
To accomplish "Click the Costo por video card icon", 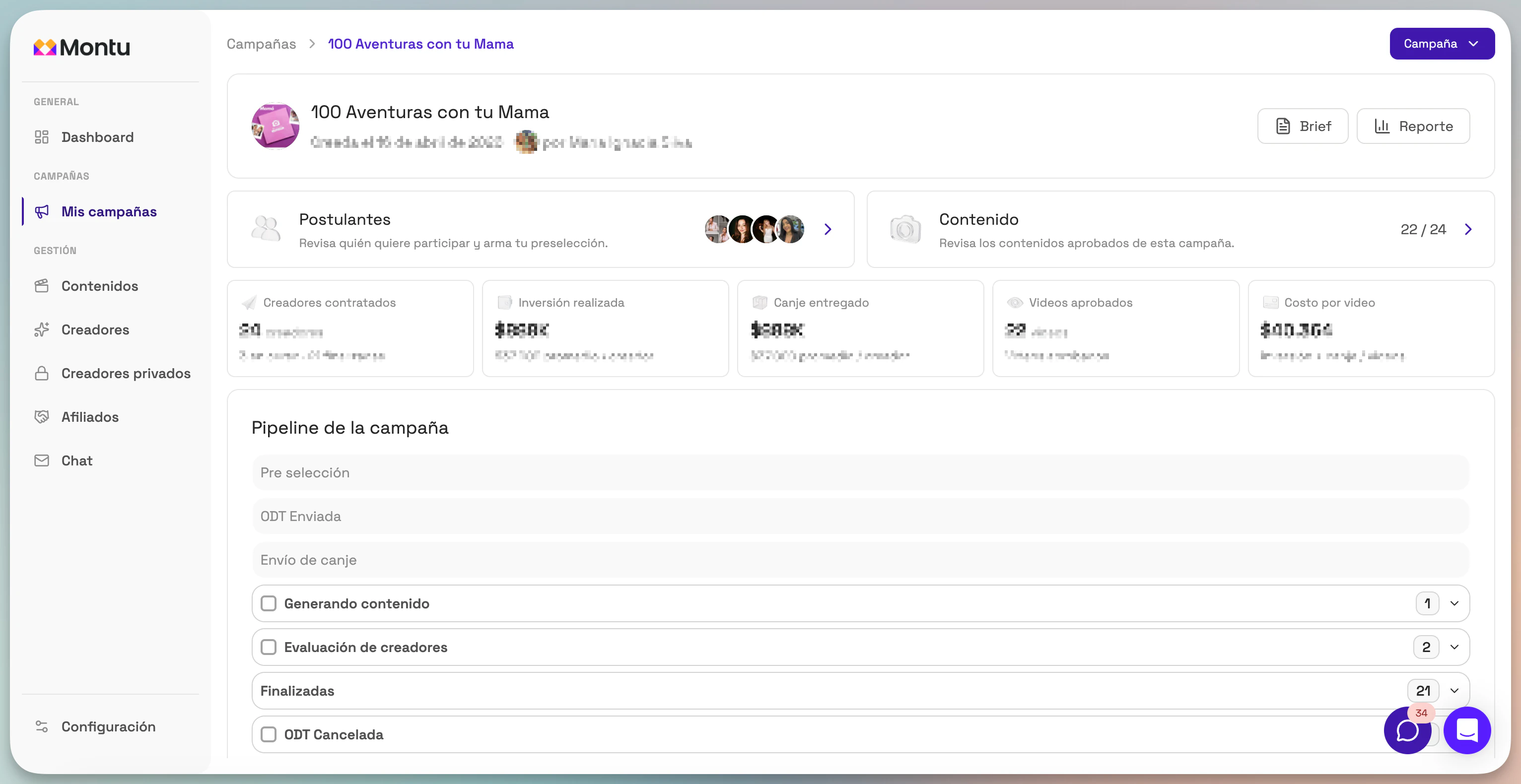I will (x=1271, y=303).
